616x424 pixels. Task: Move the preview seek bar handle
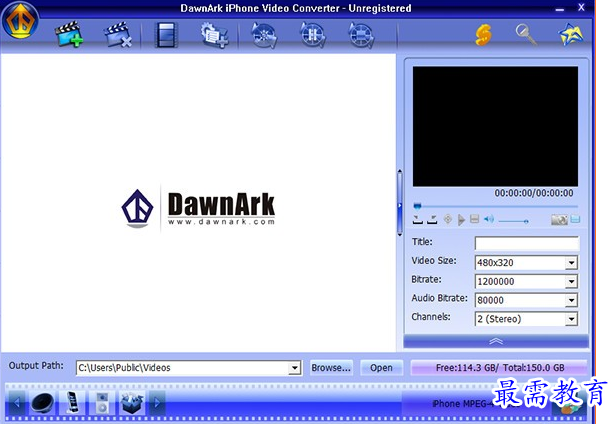click(417, 206)
